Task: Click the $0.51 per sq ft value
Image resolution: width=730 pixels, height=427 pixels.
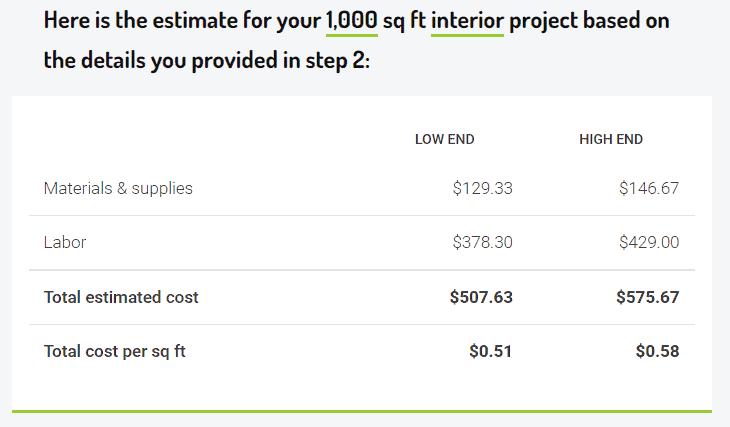Action: [x=490, y=351]
